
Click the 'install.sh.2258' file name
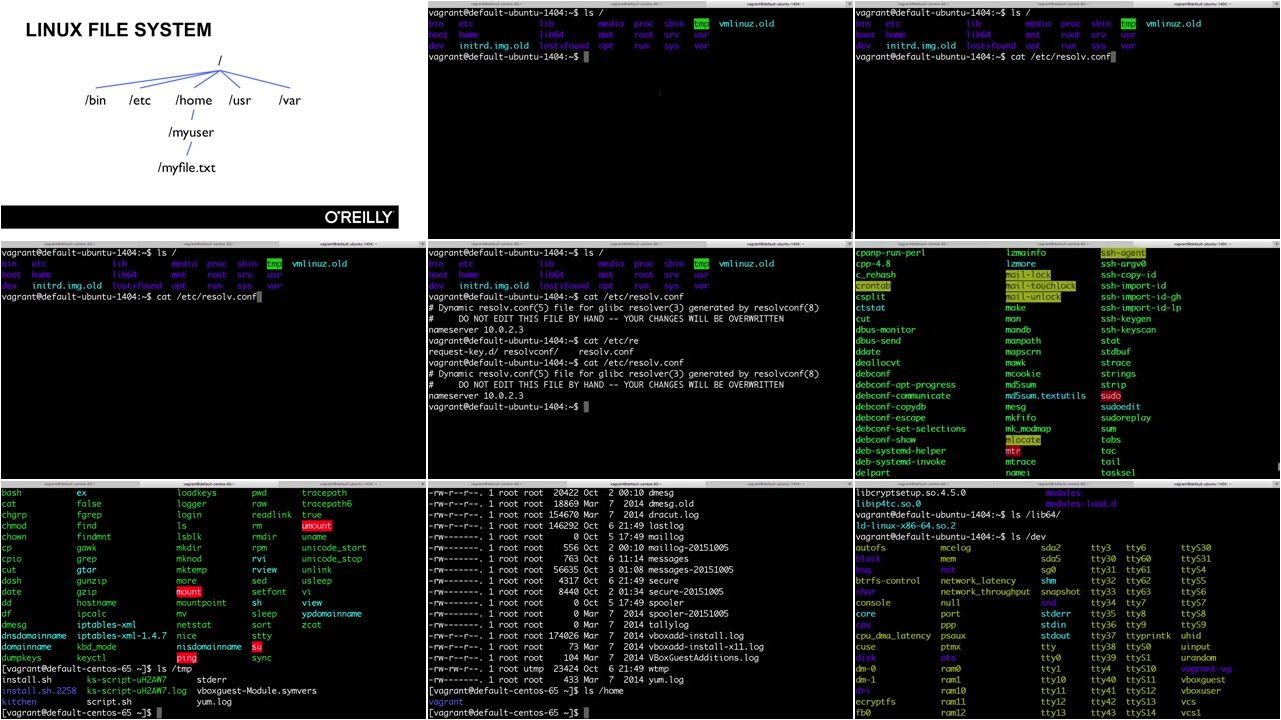coord(39,691)
